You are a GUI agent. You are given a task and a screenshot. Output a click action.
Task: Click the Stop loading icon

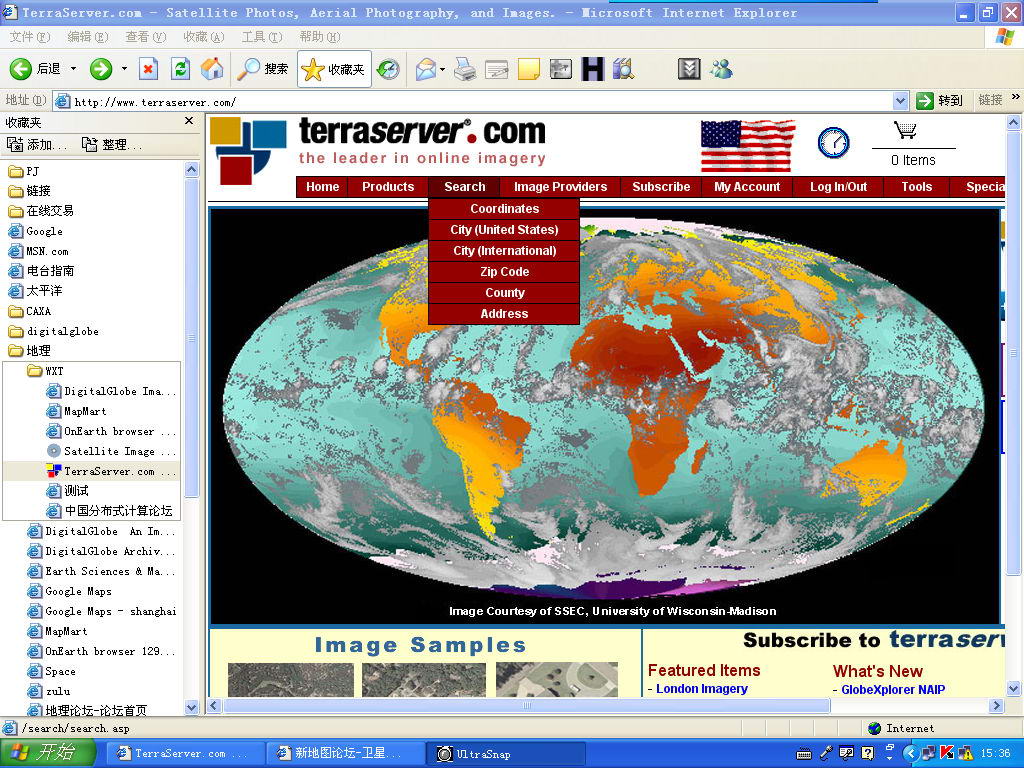click(x=149, y=69)
